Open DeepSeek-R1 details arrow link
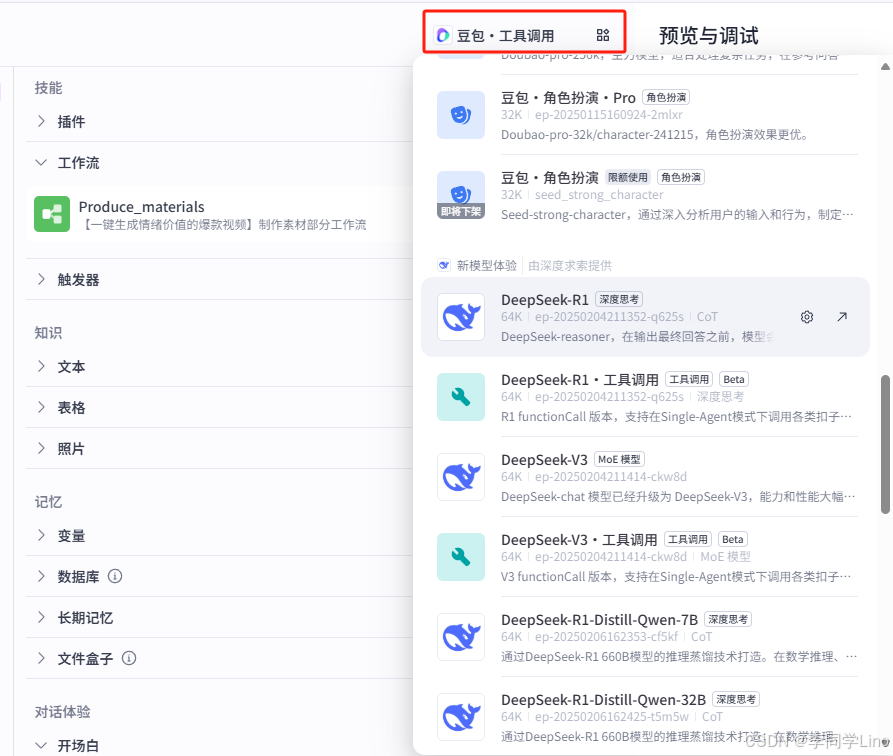Image resolution: width=893 pixels, height=756 pixels. [842, 317]
